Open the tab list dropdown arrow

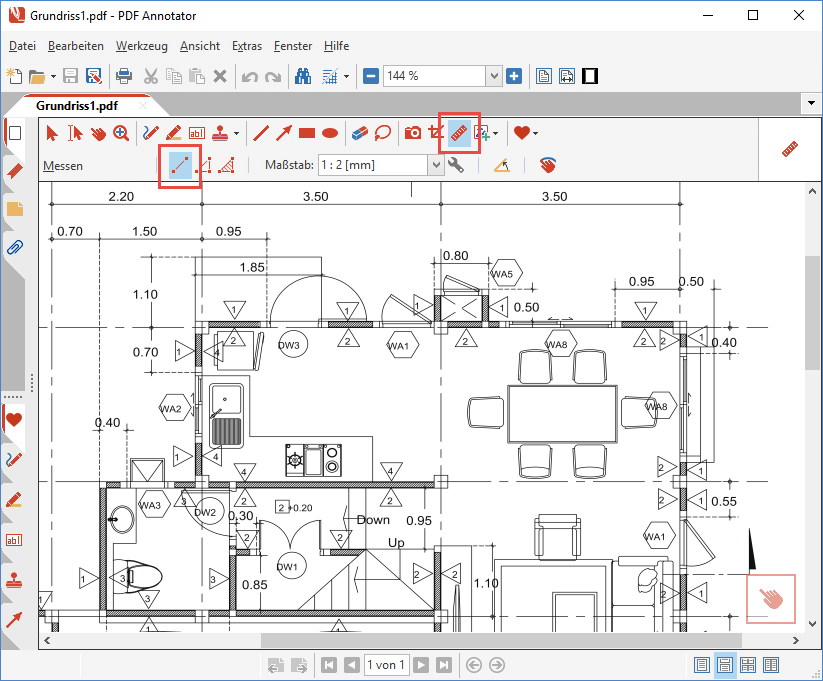[811, 103]
